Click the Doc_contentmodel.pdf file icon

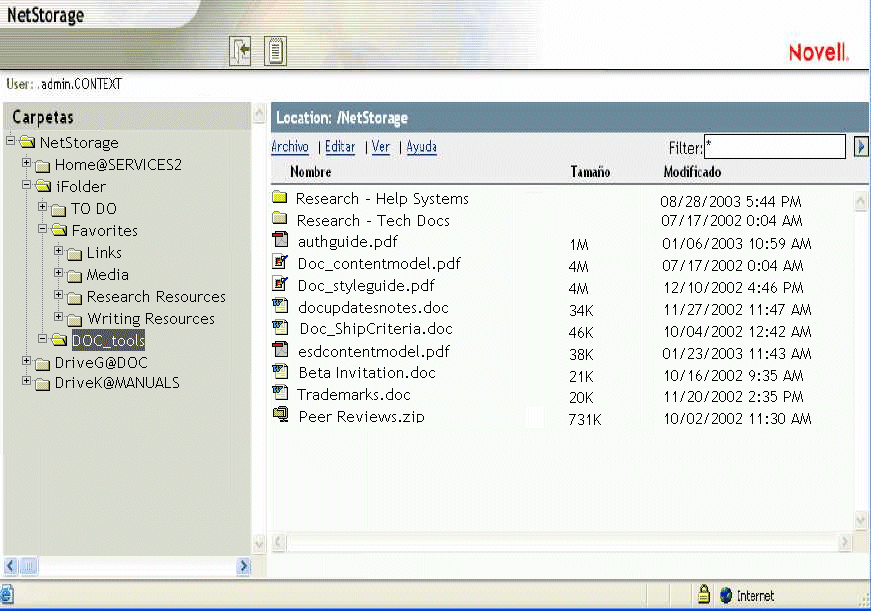point(281,262)
